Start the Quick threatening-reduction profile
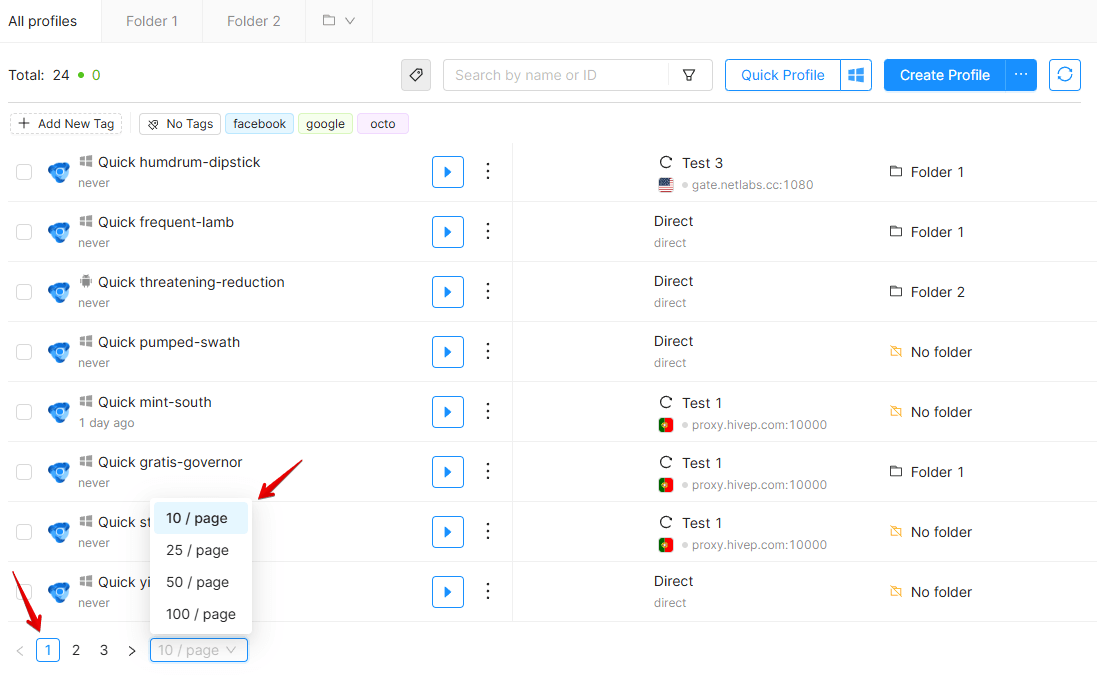This screenshot has height=676, width=1097. coord(448,292)
